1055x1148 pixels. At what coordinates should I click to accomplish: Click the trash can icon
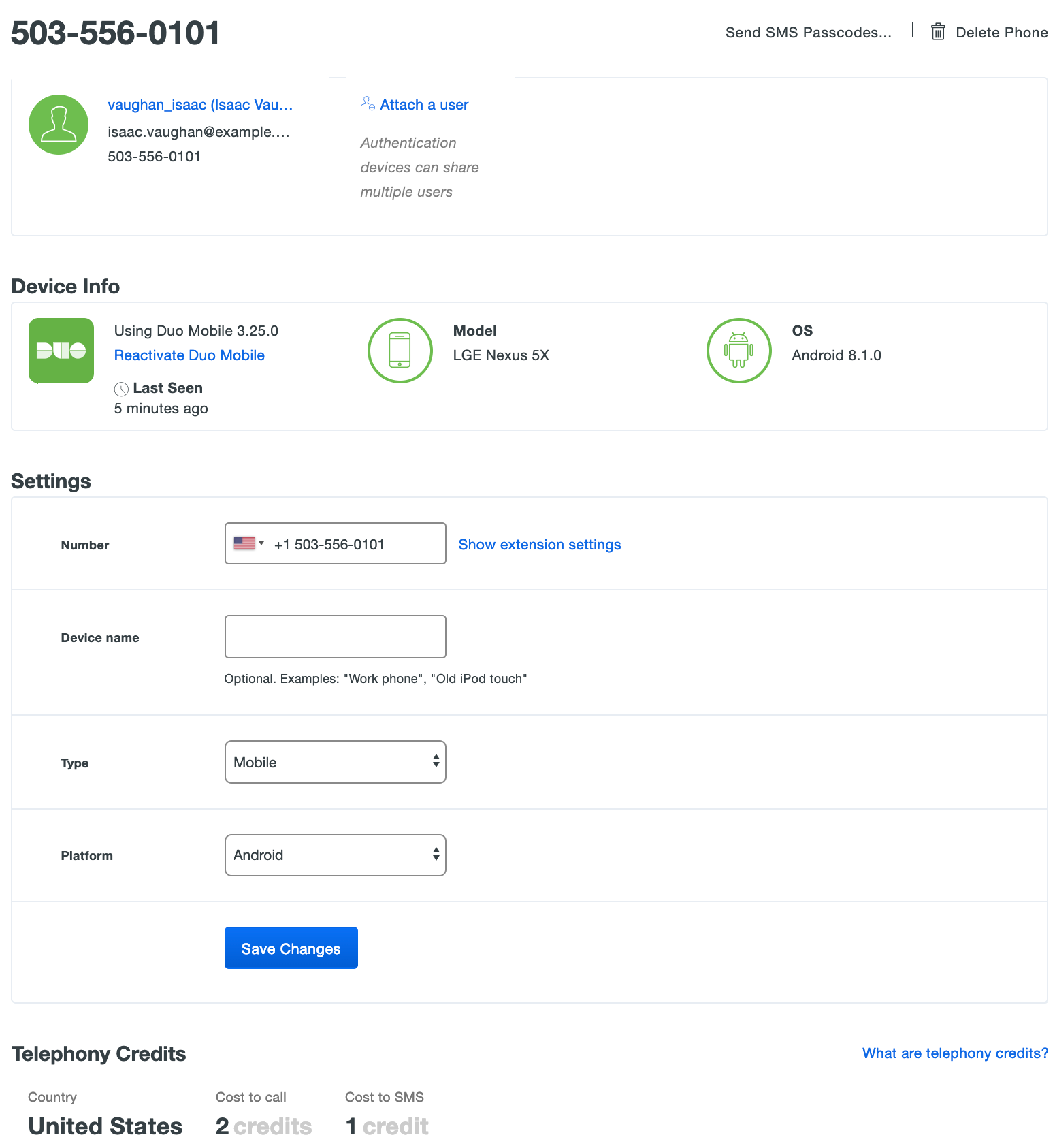tap(938, 32)
